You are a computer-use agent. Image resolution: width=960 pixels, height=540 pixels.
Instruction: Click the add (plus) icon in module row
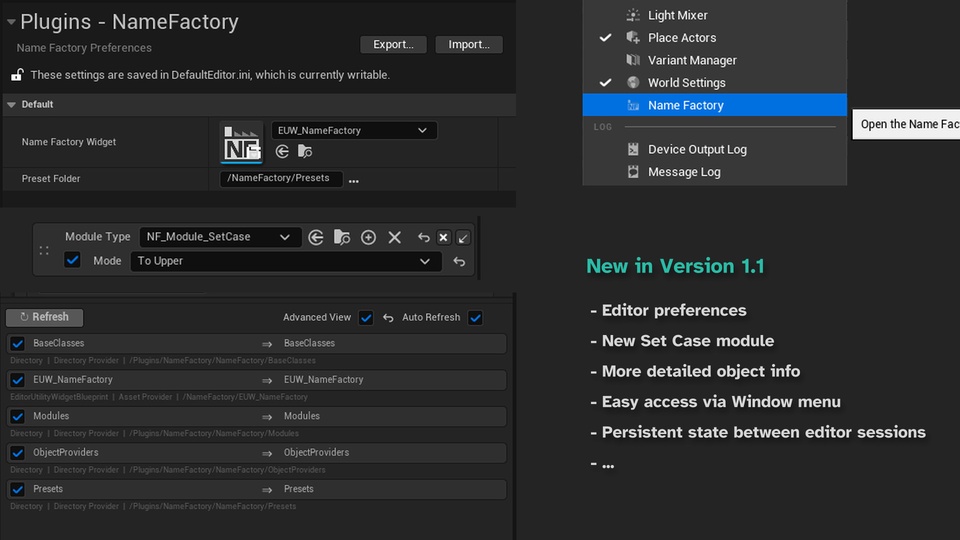[x=368, y=237]
